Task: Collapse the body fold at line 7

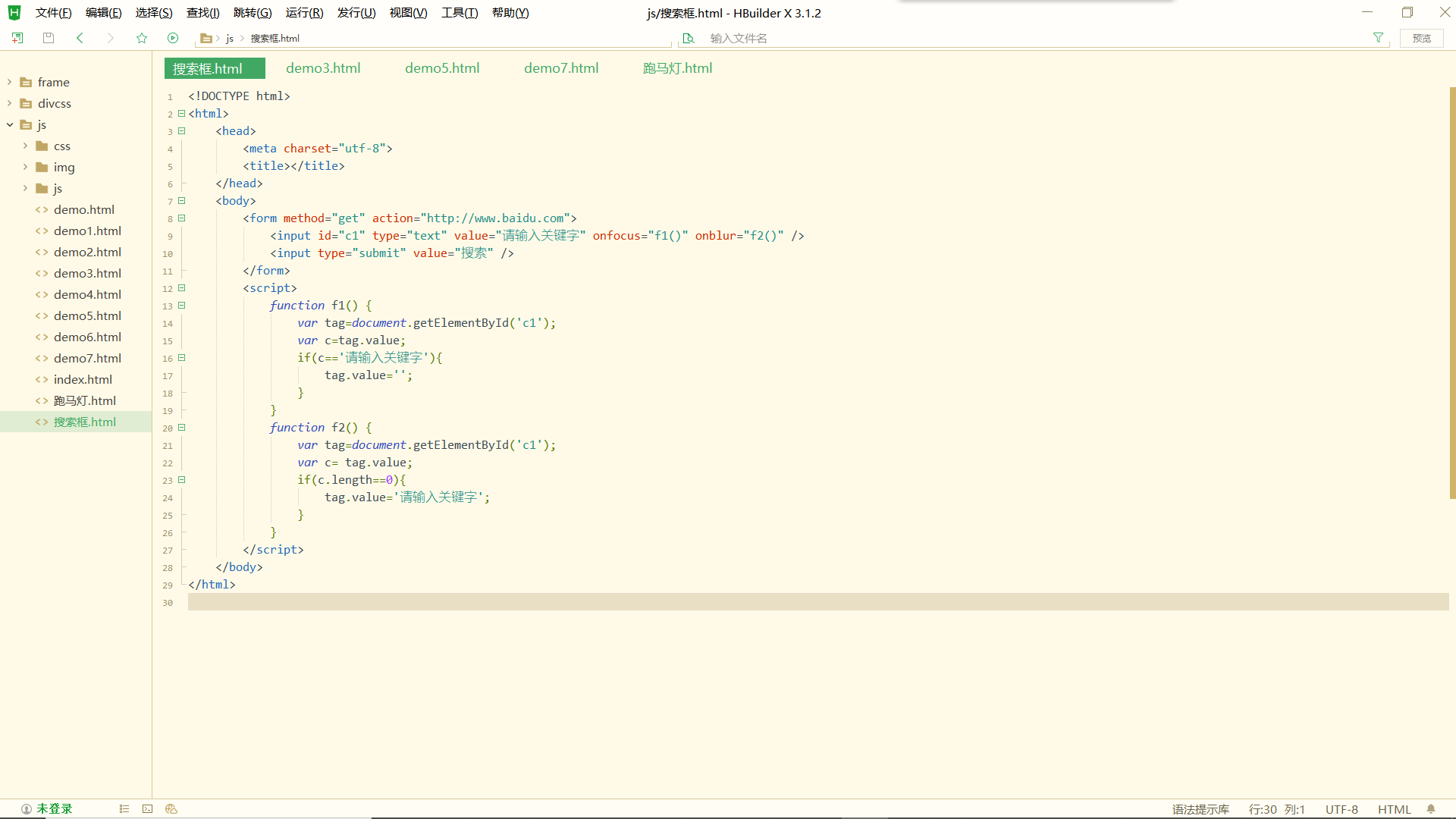Action: [182, 201]
